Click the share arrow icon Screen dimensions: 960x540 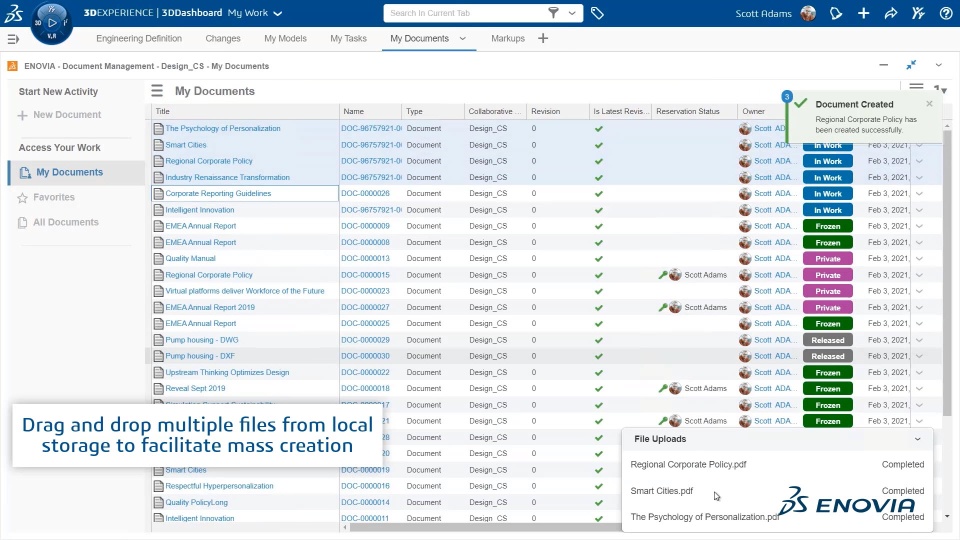891,13
